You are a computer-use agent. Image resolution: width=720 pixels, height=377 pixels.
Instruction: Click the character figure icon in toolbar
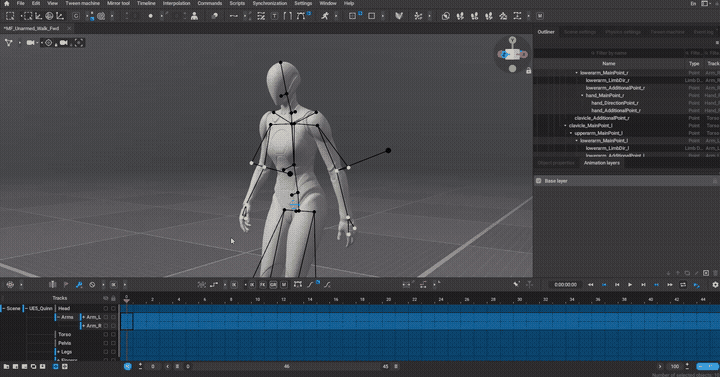(x=194, y=16)
